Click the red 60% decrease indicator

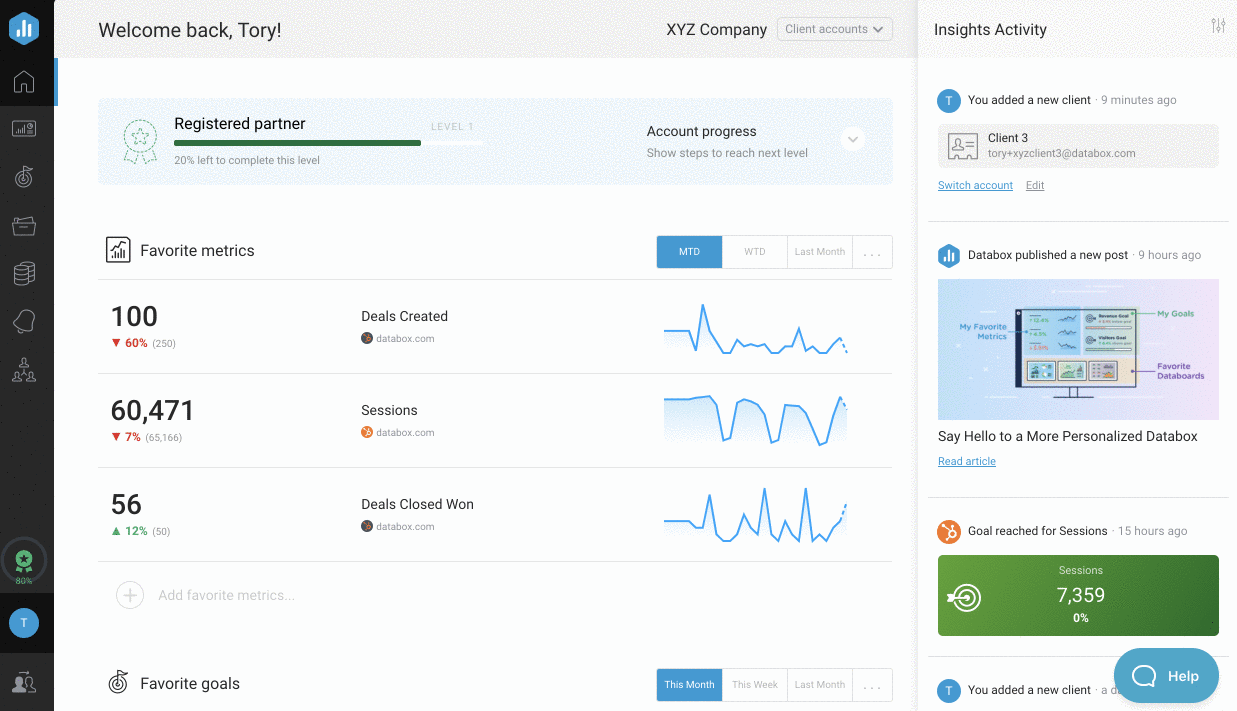coord(129,343)
